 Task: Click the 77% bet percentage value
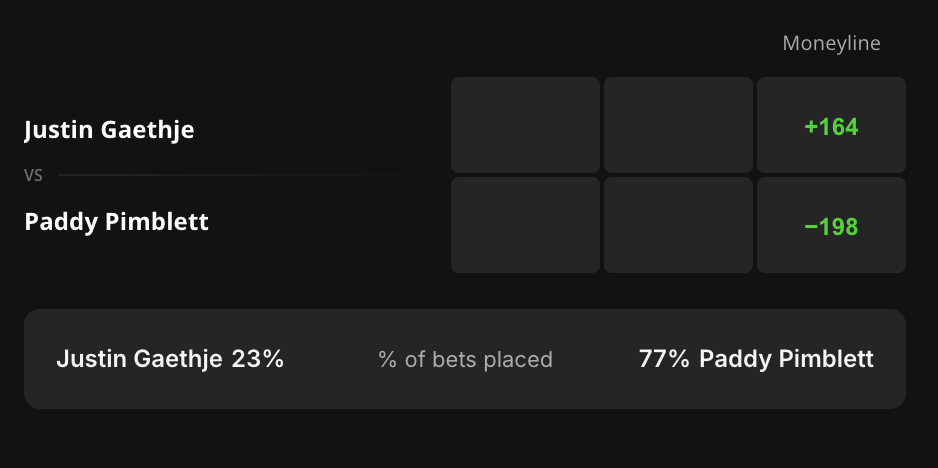(x=663, y=359)
